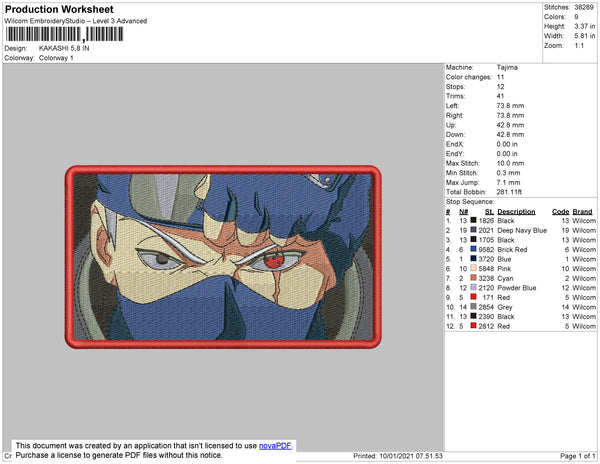Click the Purchase a license notice line
The width and height of the screenshot is (600, 464).
(119, 455)
